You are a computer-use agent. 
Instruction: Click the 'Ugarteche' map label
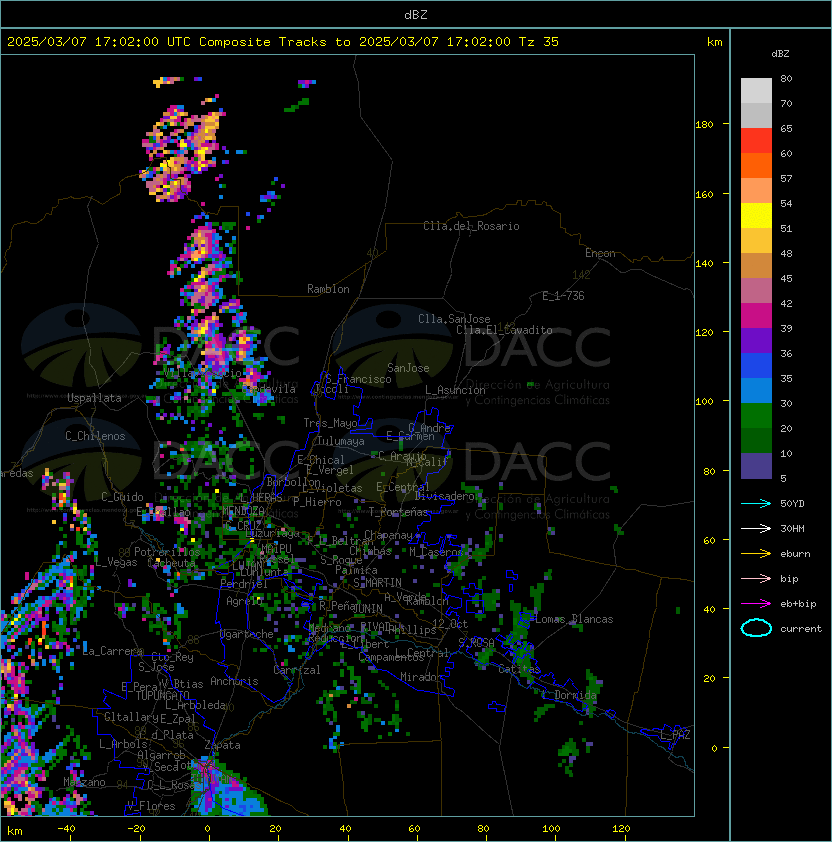[247, 634]
